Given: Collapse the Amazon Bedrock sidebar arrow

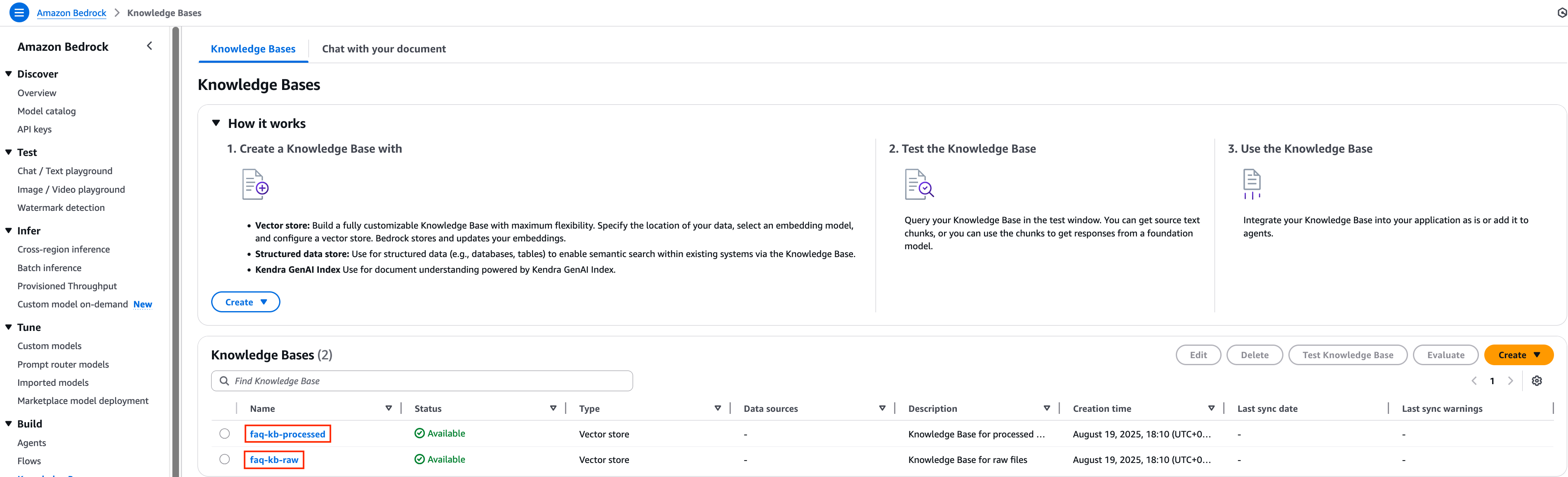Looking at the screenshot, I should [x=150, y=46].
